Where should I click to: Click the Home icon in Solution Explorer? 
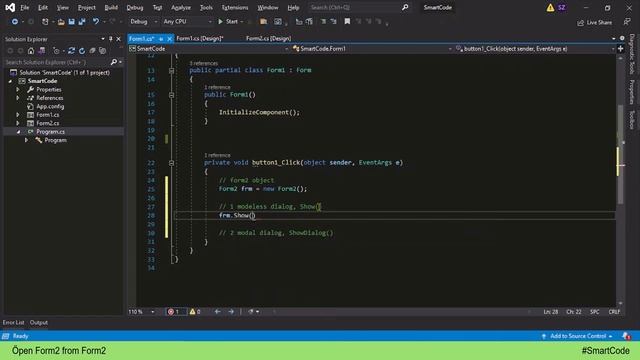coord(31,51)
